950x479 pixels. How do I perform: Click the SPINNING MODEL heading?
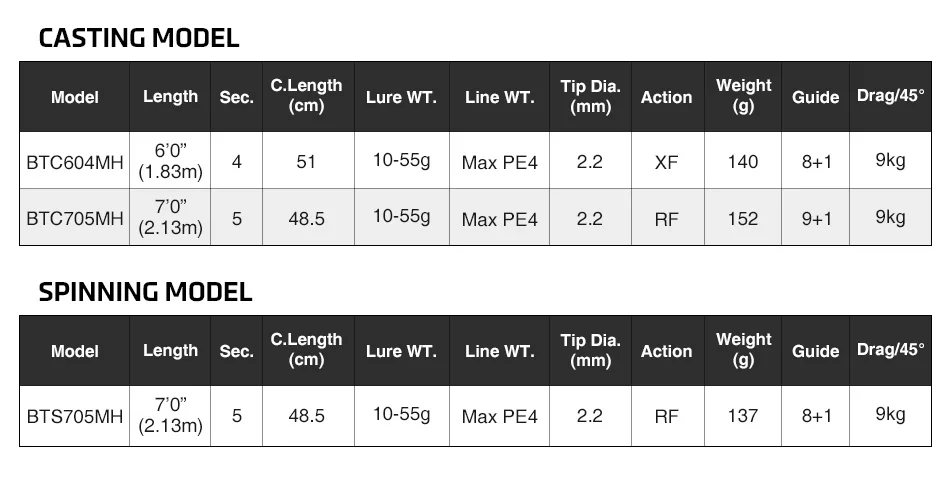[145, 292]
